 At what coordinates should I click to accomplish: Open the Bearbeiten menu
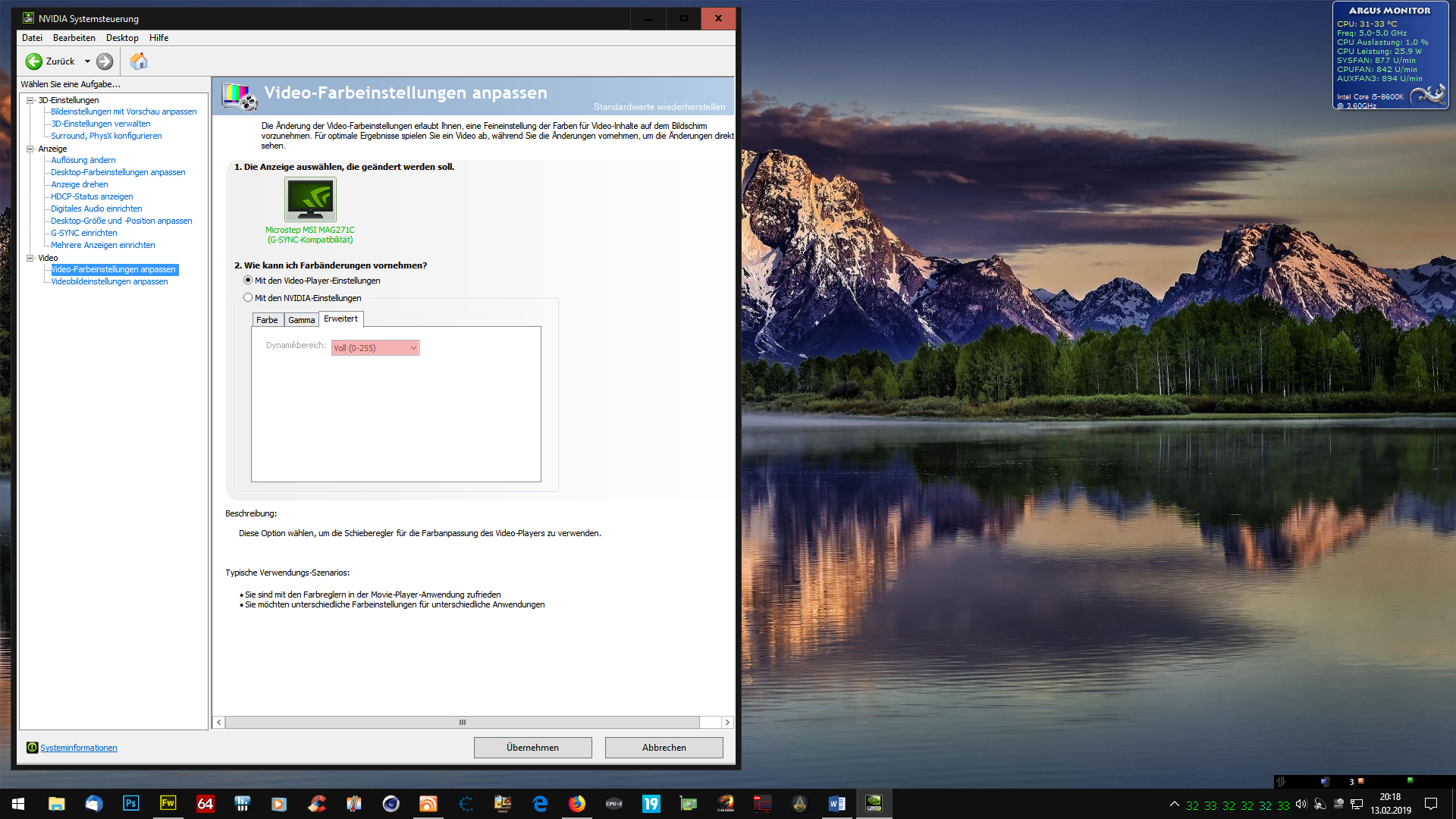(x=74, y=38)
